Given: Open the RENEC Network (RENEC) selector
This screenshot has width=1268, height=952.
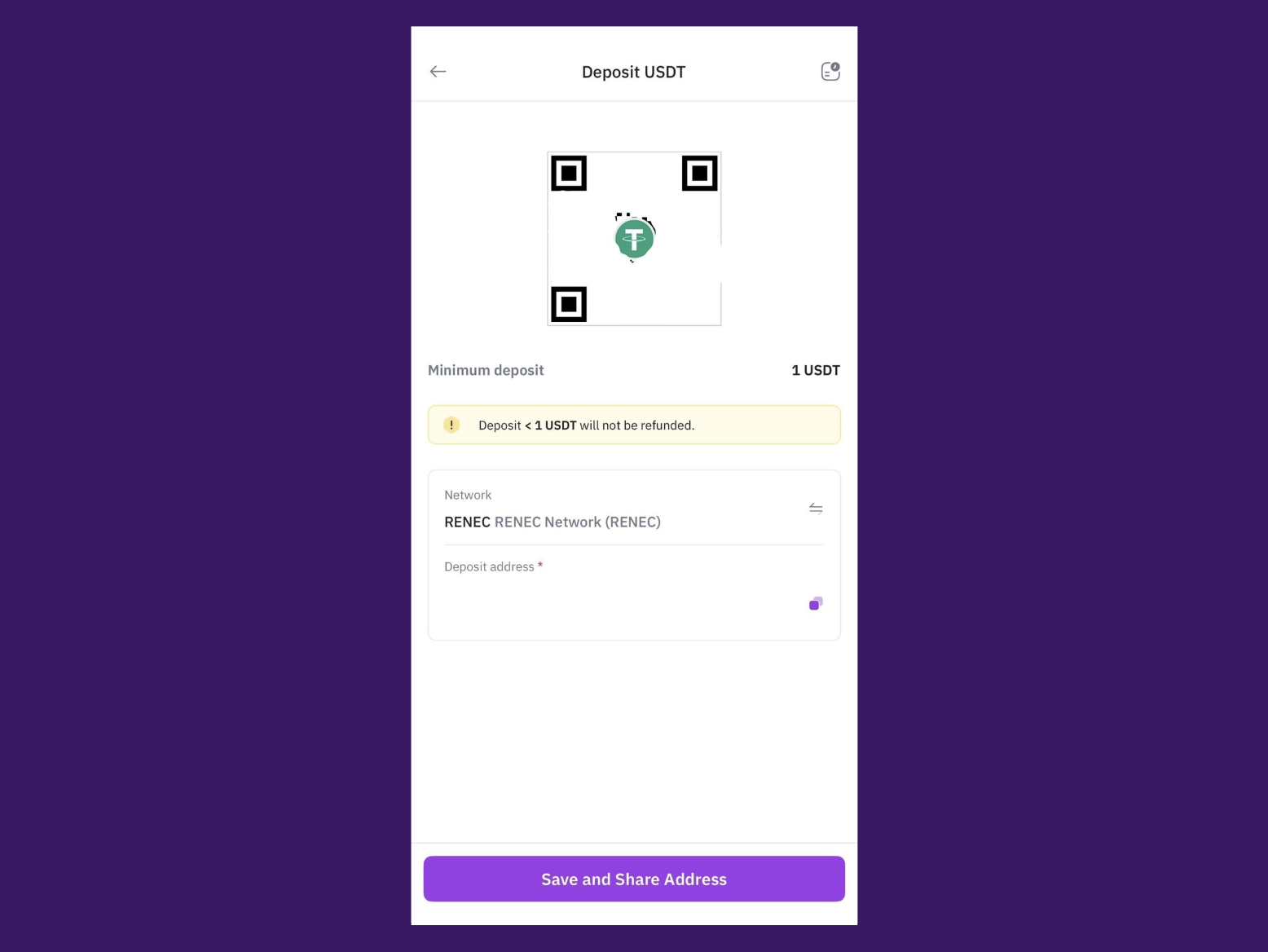Looking at the screenshot, I should click(x=634, y=509).
